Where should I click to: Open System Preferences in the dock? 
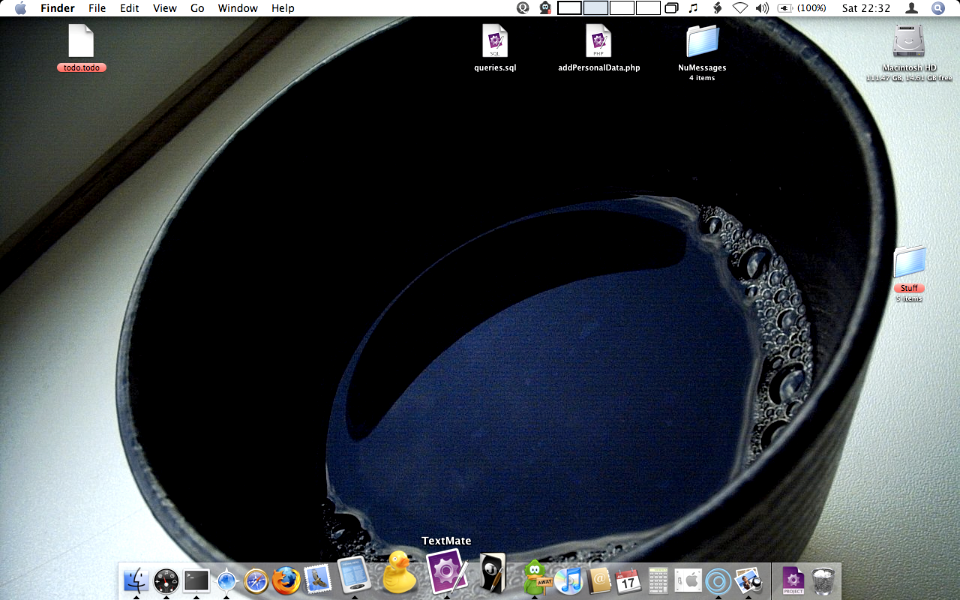pos(688,580)
